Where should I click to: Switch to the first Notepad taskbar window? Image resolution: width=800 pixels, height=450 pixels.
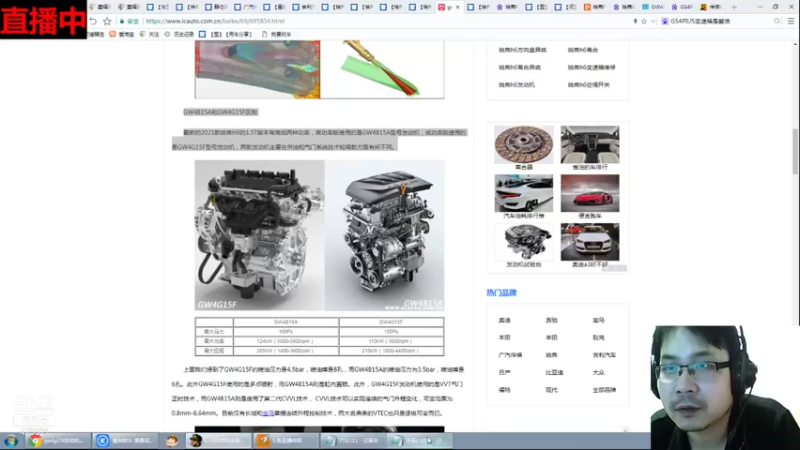pyautogui.click(x=354, y=441)
